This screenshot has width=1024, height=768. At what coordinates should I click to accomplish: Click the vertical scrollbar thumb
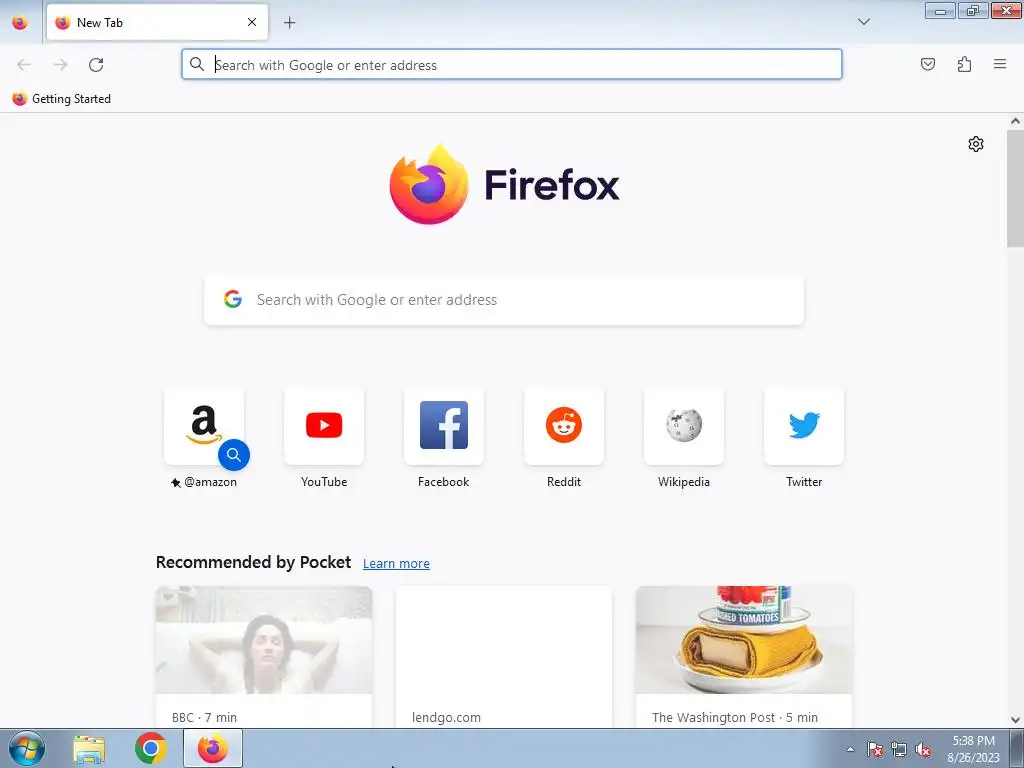pyautogui.click(x=1015, y=188)
